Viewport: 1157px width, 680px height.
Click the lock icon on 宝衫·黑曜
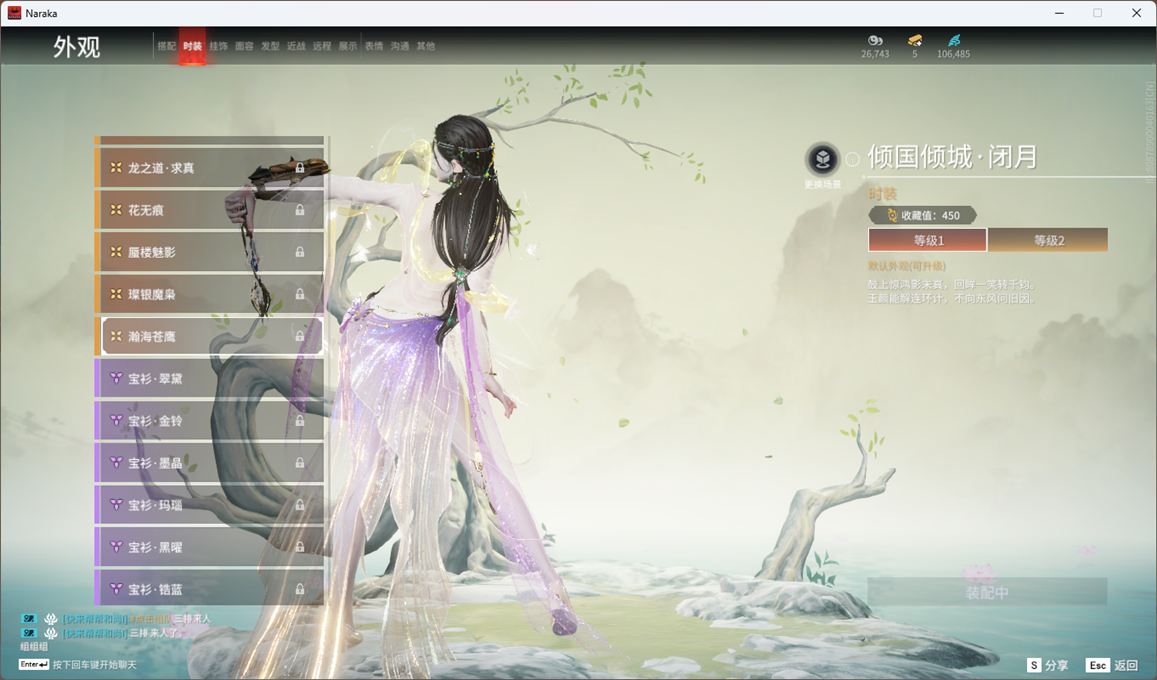300,547
